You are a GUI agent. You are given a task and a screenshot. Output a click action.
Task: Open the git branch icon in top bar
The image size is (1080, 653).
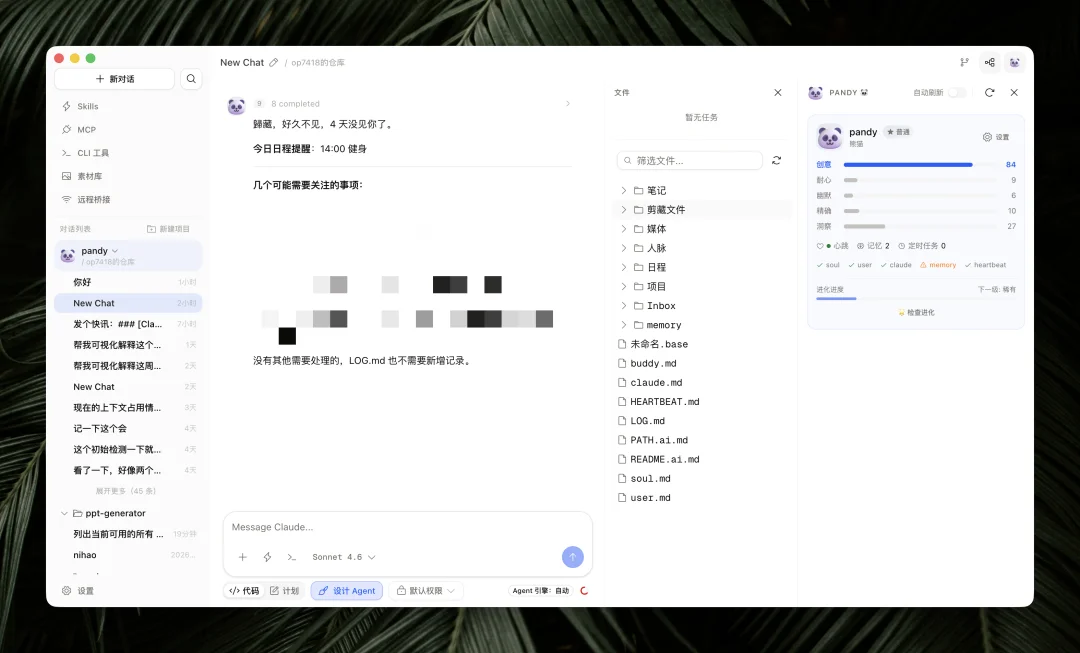pyautogui.click(x=964, y=62)
